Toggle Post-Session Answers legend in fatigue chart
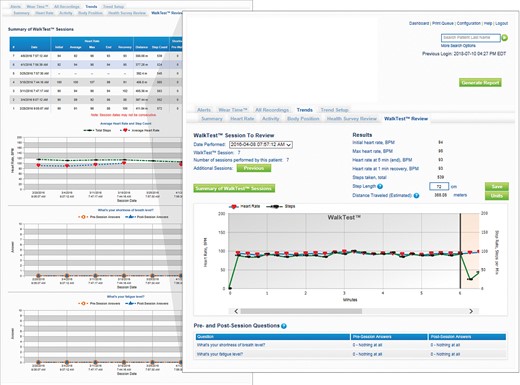Screen dimensions: 520x385 coord(147,304)
